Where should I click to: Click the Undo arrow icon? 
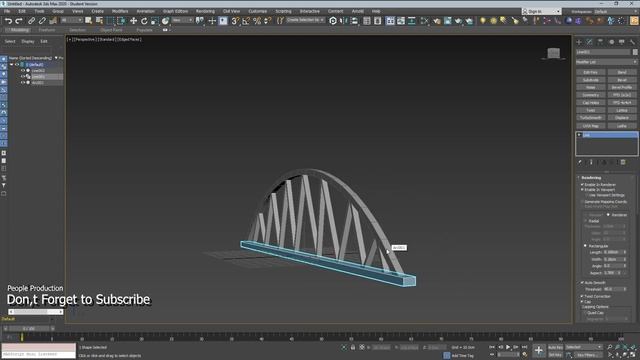coord(8,21)
